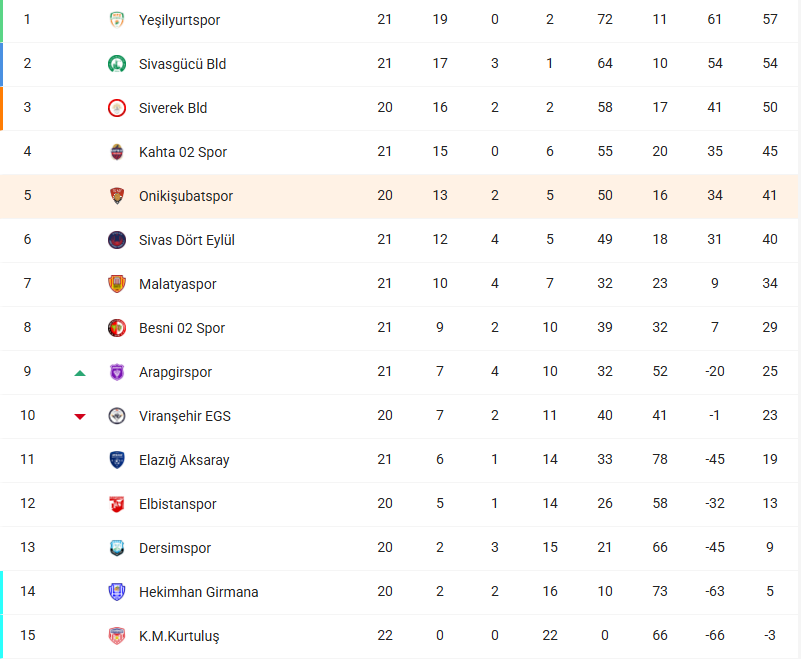Click the green up arrow beside Arapgirspor
Screen dimensions: 801x659
point(80,373)
